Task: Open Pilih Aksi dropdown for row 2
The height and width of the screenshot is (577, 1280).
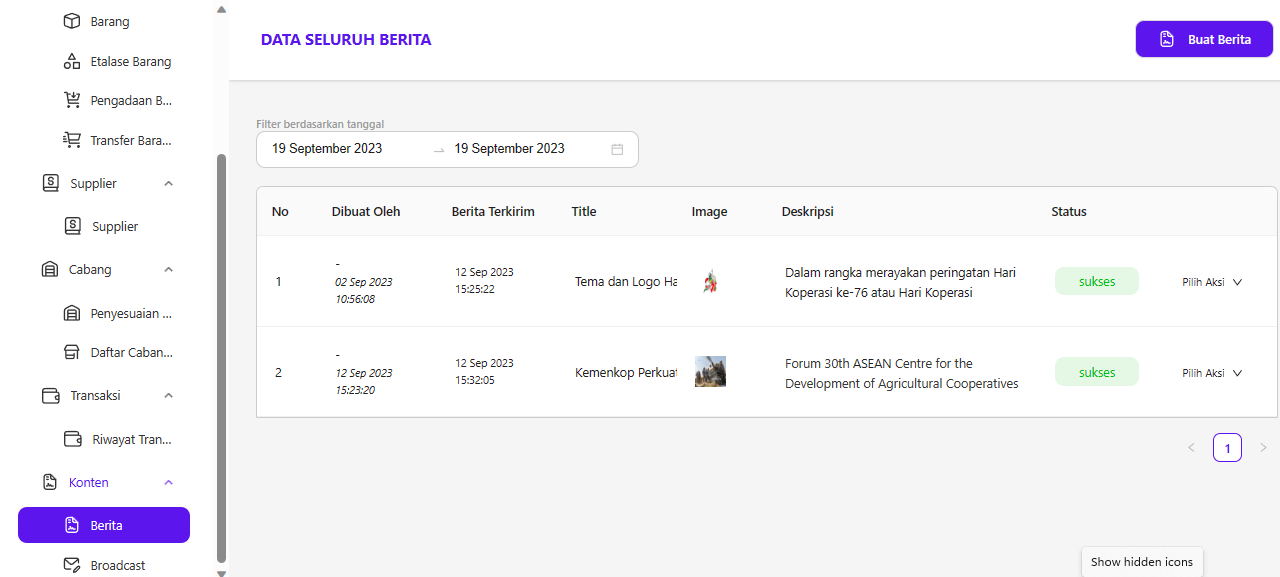Action: tap(1212, 373)
